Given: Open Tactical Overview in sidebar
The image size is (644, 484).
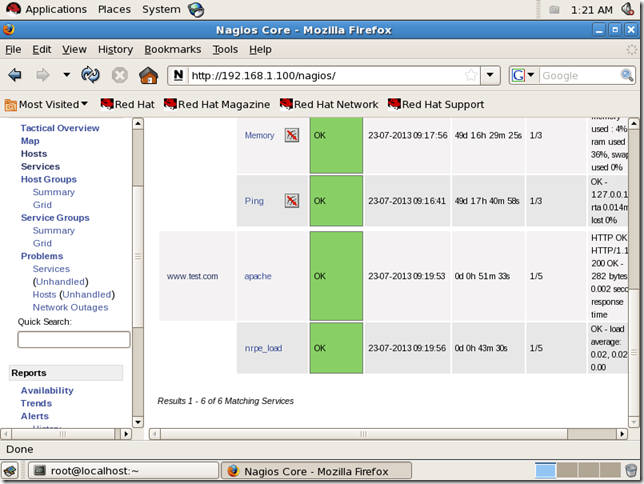Looking at the screenshot, I should click(60, 128).
